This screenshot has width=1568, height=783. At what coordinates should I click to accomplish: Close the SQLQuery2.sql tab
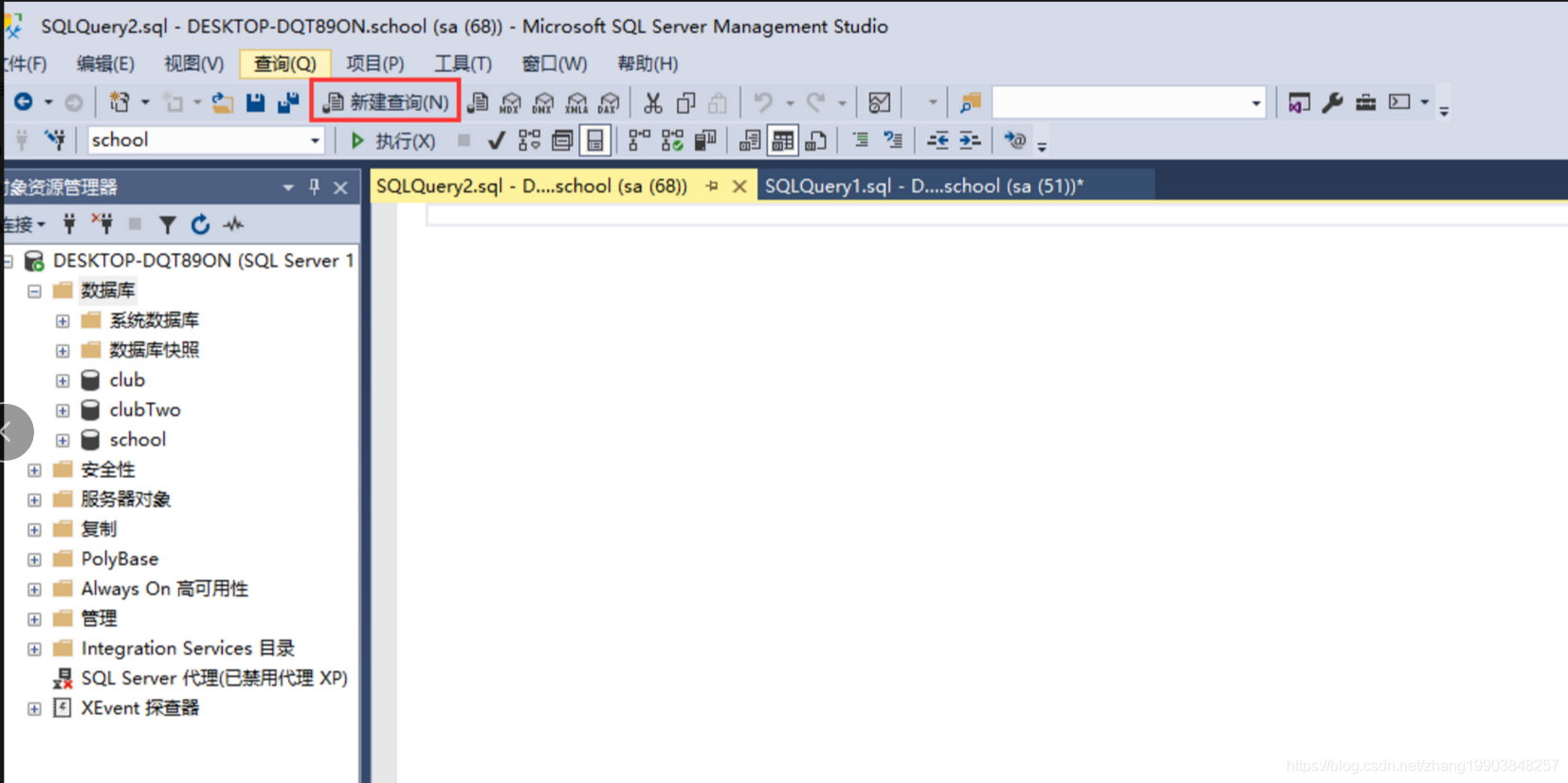[x=739, y=187]
